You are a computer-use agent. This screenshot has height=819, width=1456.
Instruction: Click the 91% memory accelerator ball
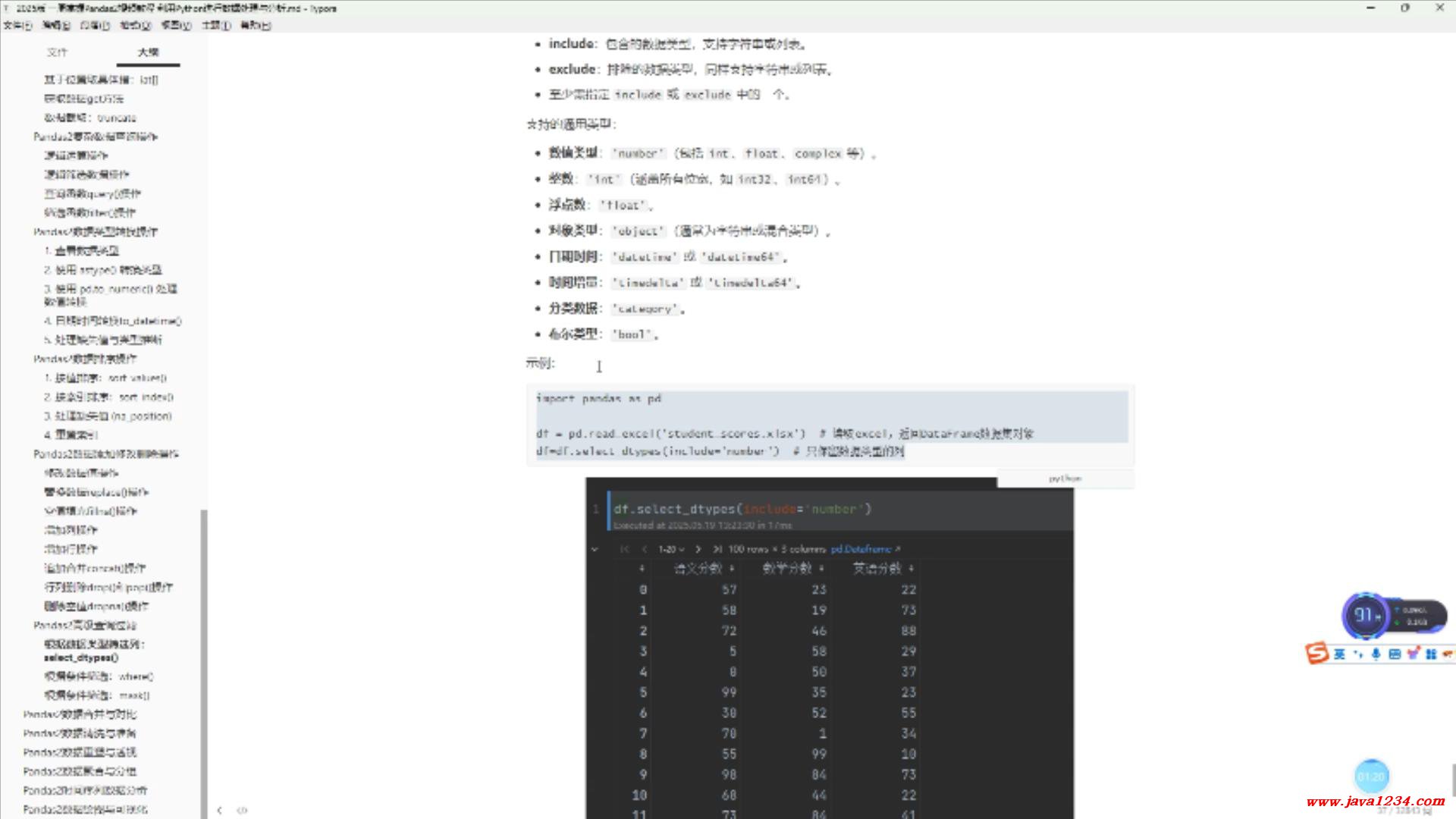point(1367,615)
